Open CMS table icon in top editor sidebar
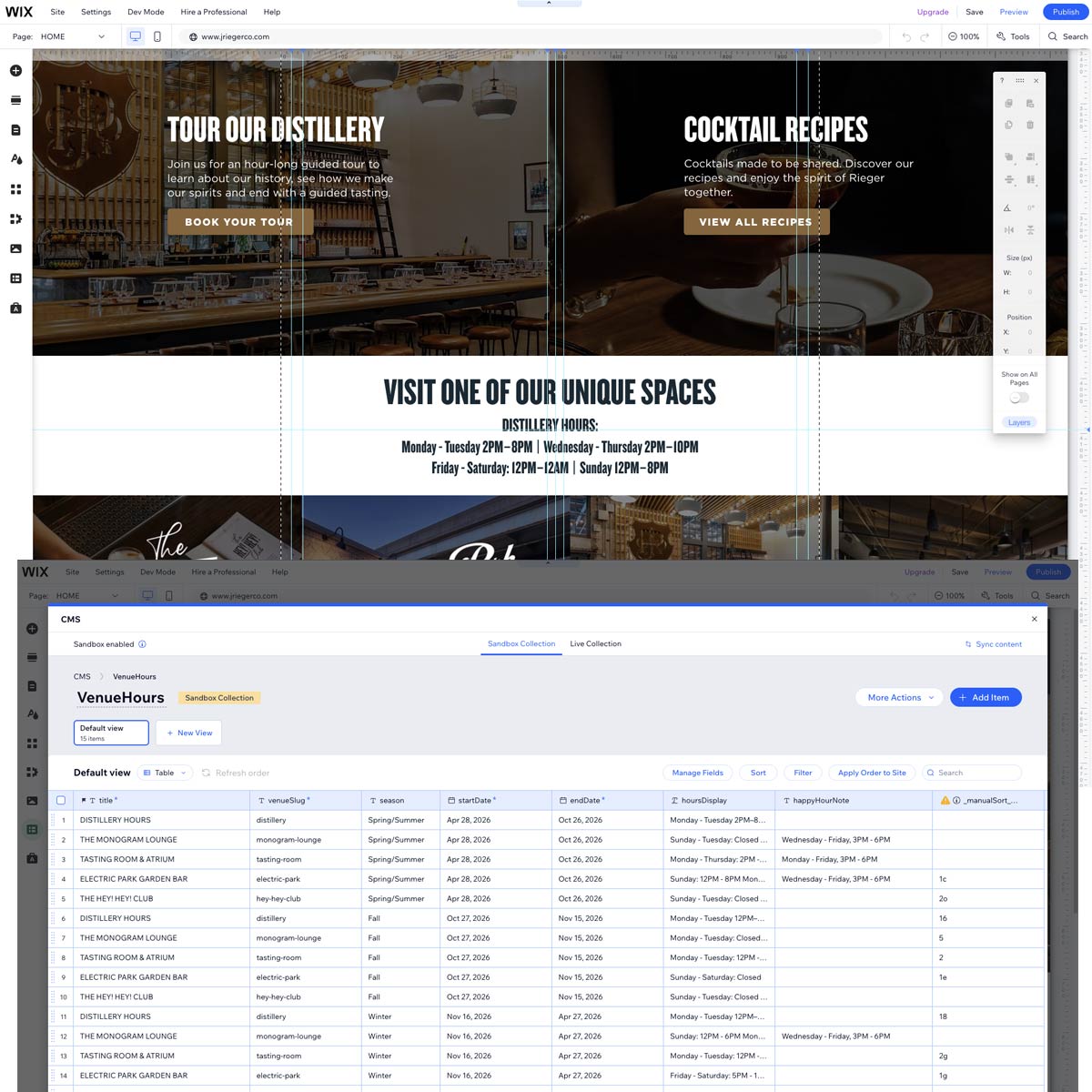The width and height of the screenshot is (1092, 1092). pos(15,278)
